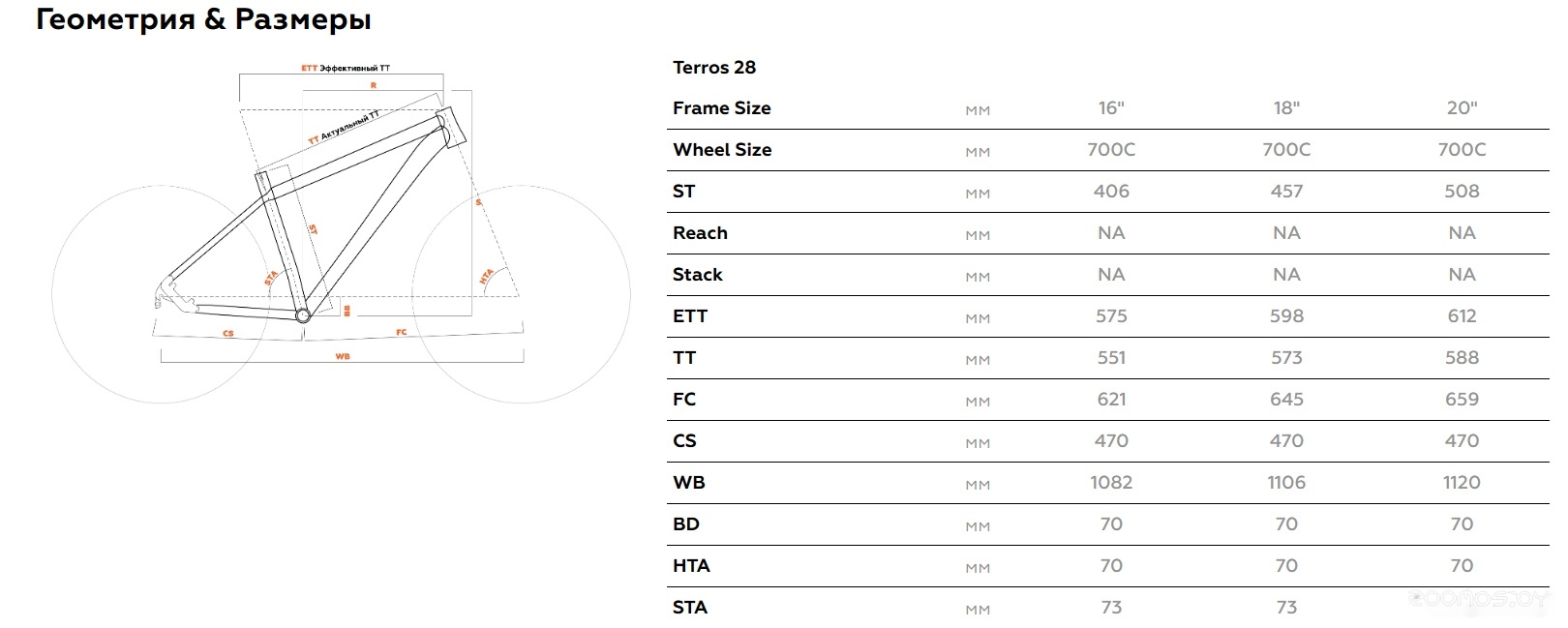Select the 16" frame size column header

tap(1111, 108)
